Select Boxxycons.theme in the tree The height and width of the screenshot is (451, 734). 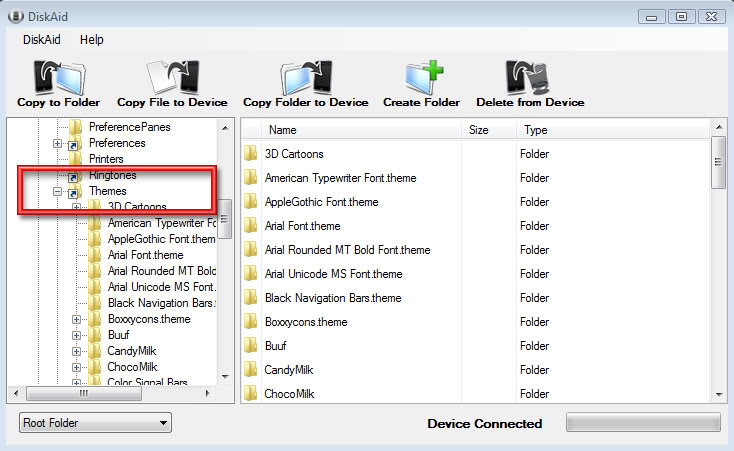tap(149, 319)
